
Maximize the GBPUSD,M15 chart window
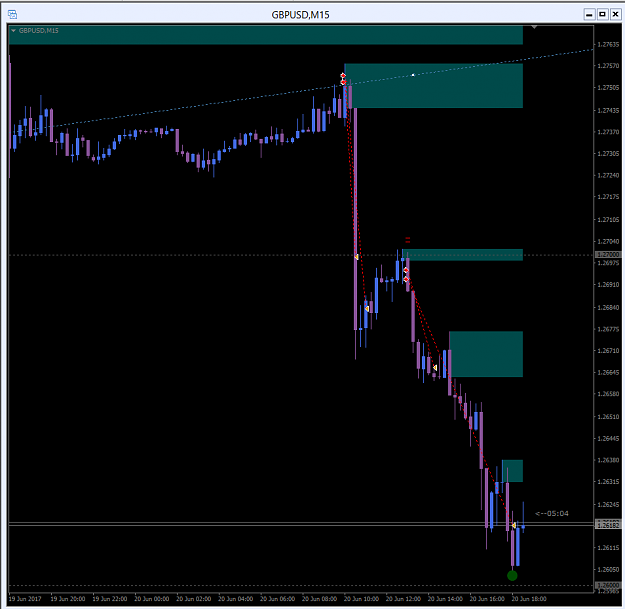(602, 15)
